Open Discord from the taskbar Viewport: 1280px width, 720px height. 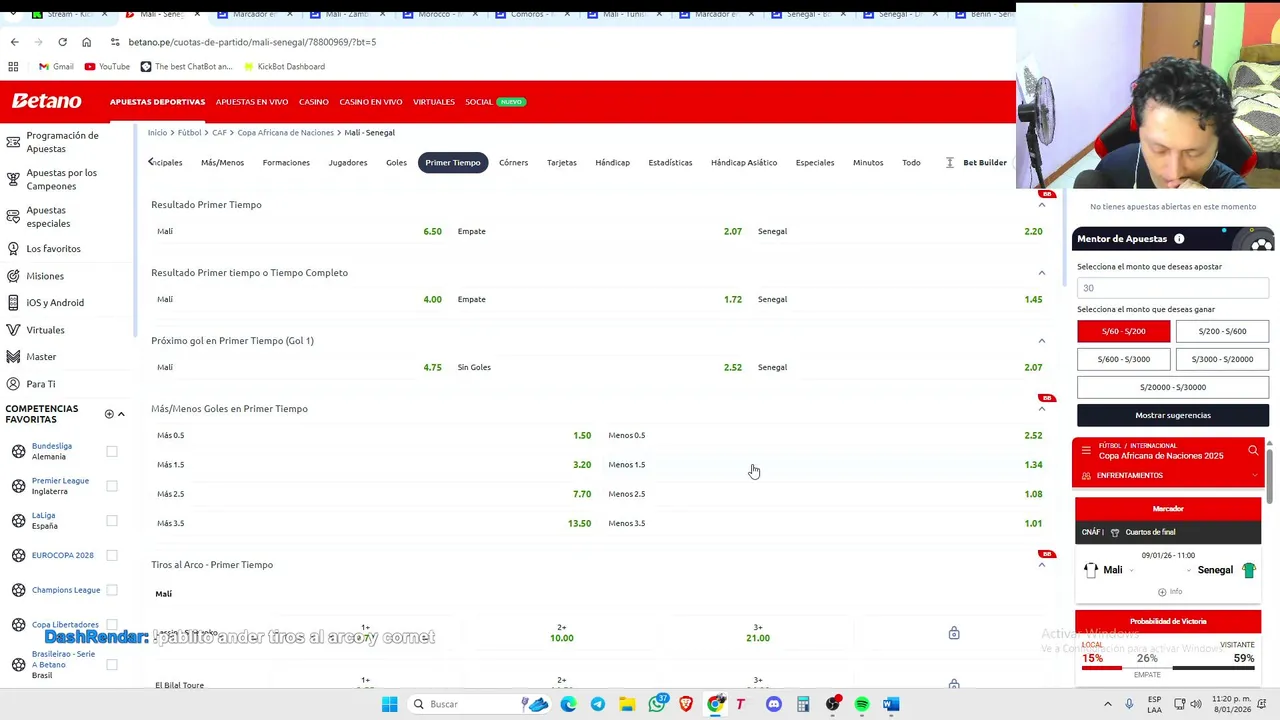pyautogui.click(x=774, y=704)
